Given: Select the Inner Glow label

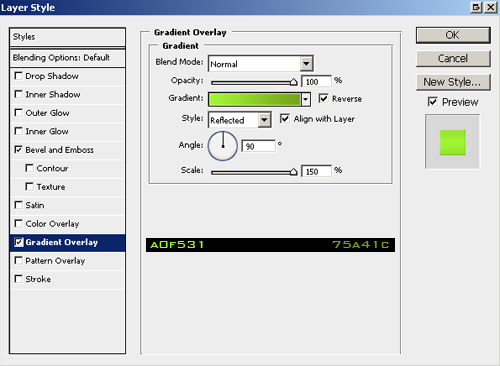Looking at the screenshot, I should tap(47, 131).
